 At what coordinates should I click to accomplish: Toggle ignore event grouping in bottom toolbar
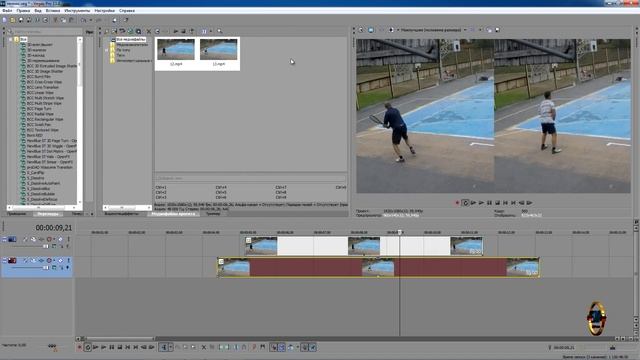[313, 347]
